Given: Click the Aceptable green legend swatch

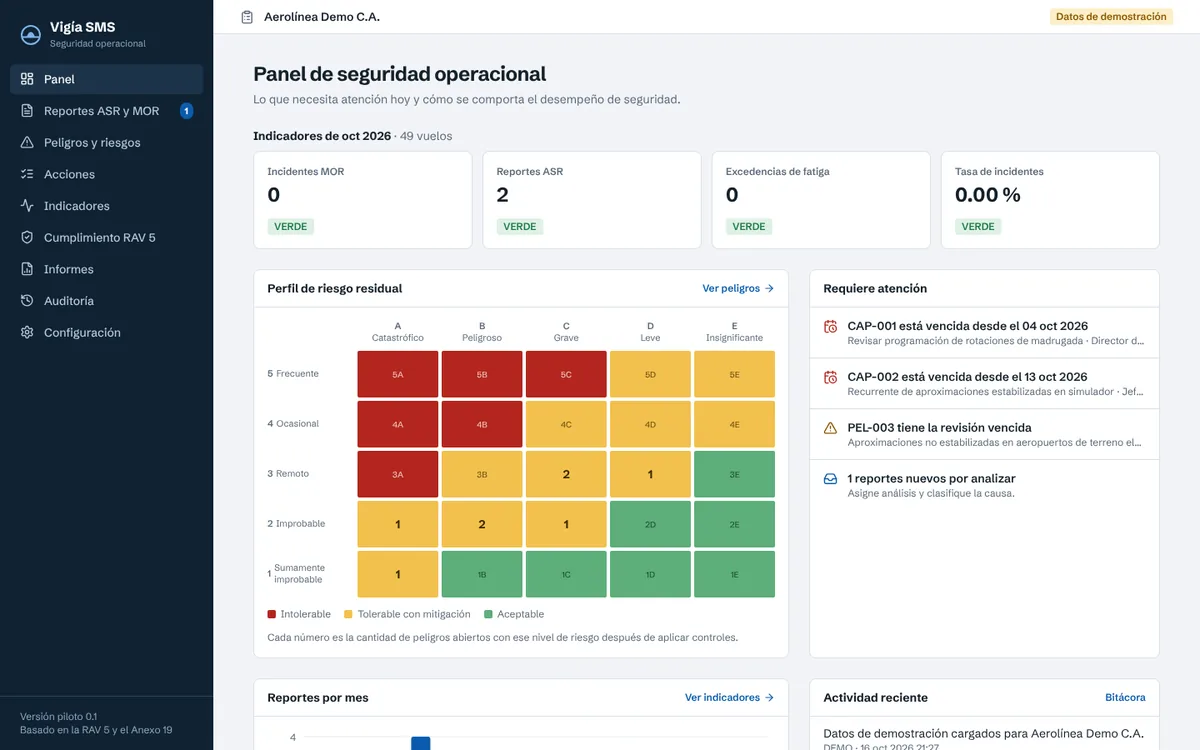Looking at the screenshot, I should tap(488, 614).
